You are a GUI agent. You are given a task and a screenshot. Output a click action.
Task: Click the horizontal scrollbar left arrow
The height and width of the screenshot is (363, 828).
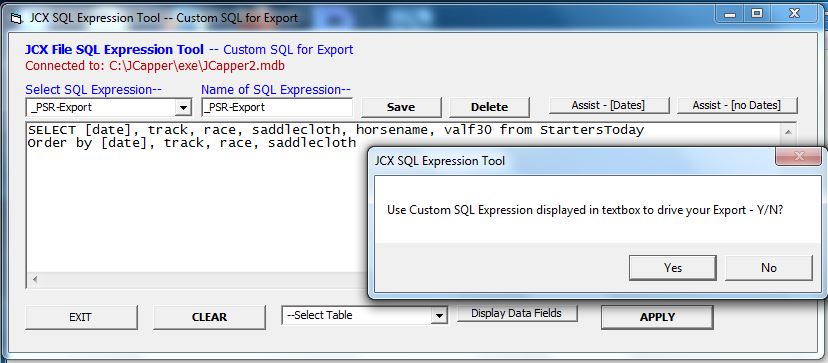[34, 279]
